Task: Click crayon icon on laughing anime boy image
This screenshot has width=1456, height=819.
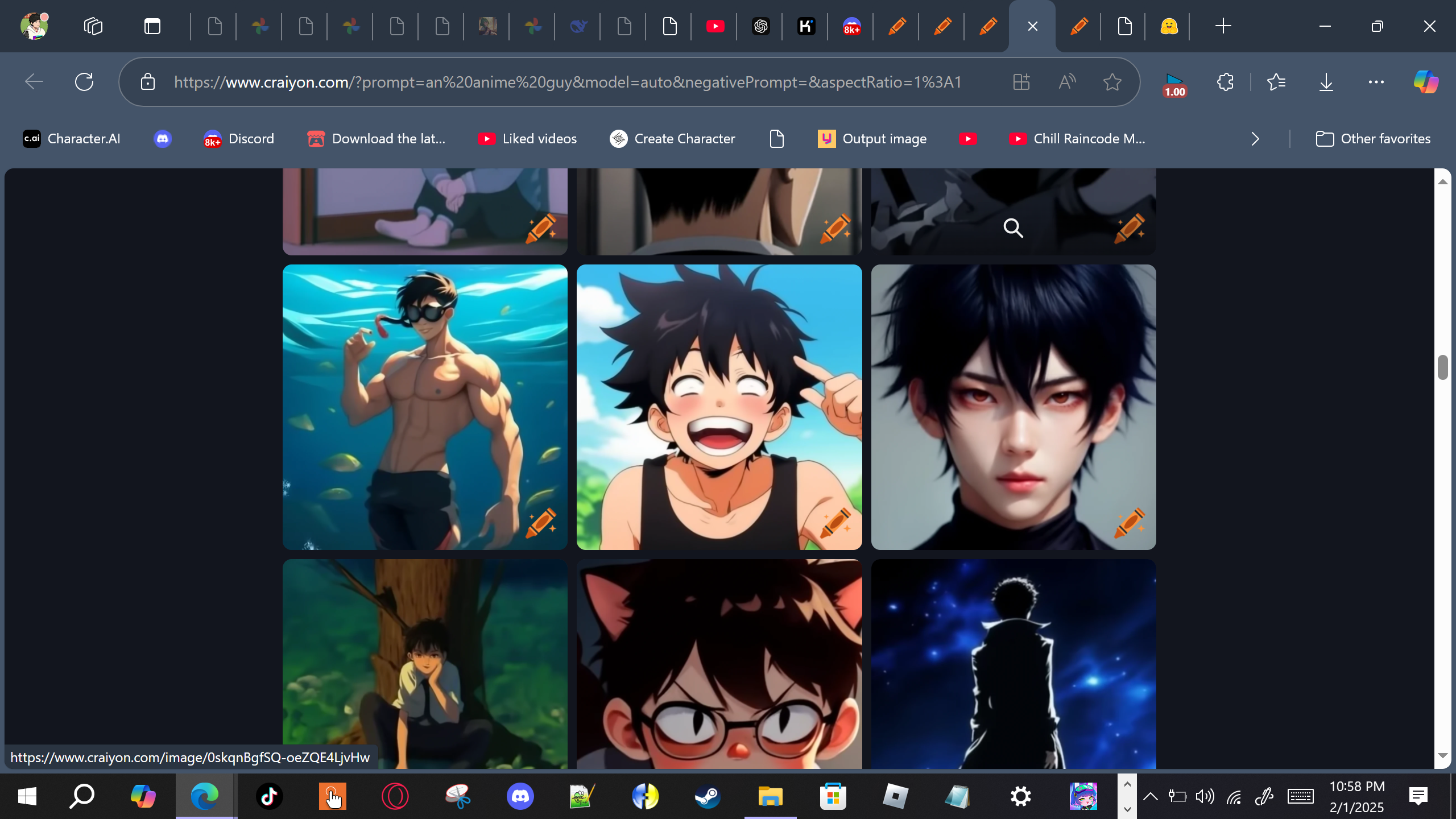Action: (835, 522)
